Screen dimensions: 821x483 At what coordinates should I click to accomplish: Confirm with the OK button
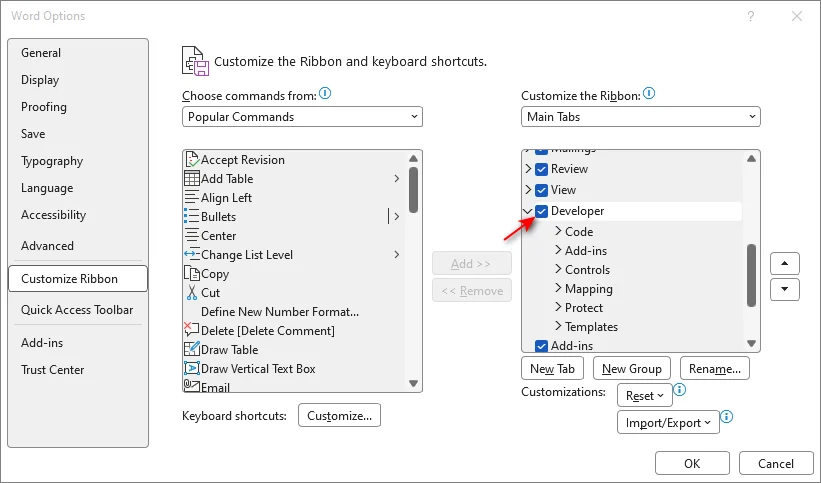pyautogui.click(x=692, y=464)
